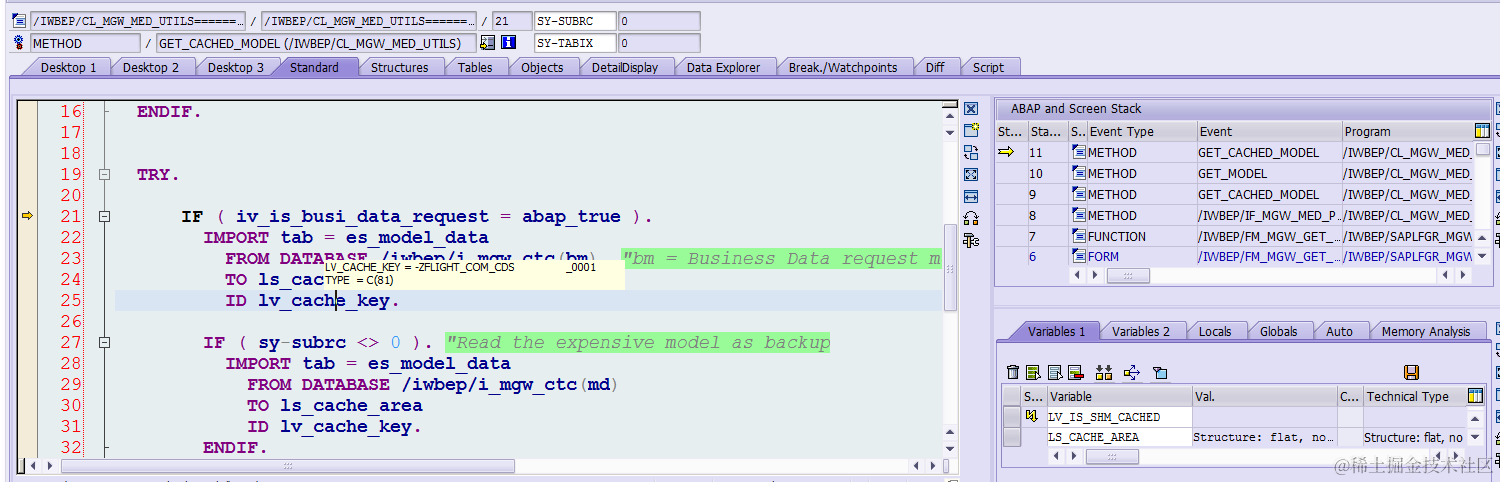Click the SY-TABIX field in the header
Screen dimensions: 1500x482
574,43
